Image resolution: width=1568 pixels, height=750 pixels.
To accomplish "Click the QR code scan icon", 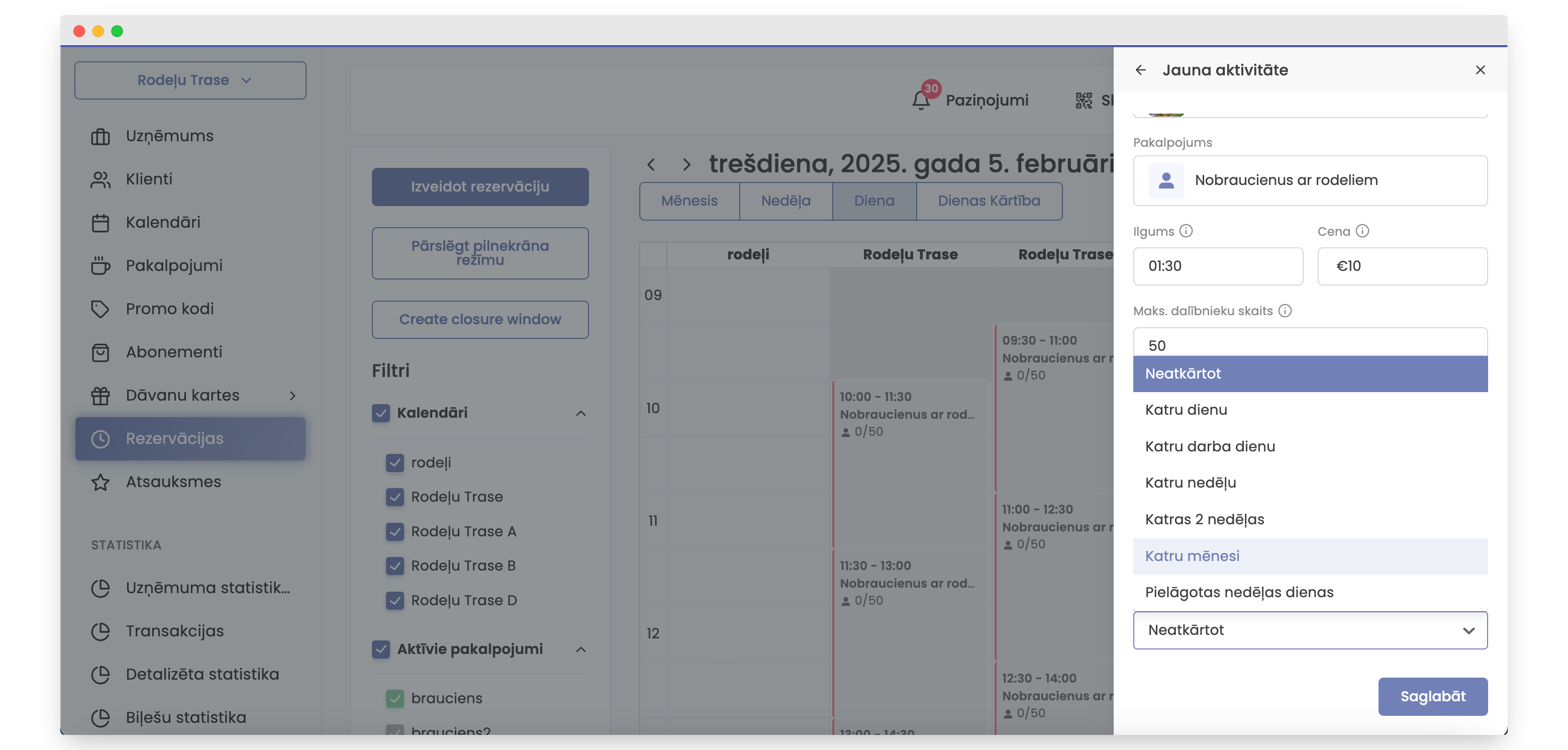I will [x=1084, y=101].
